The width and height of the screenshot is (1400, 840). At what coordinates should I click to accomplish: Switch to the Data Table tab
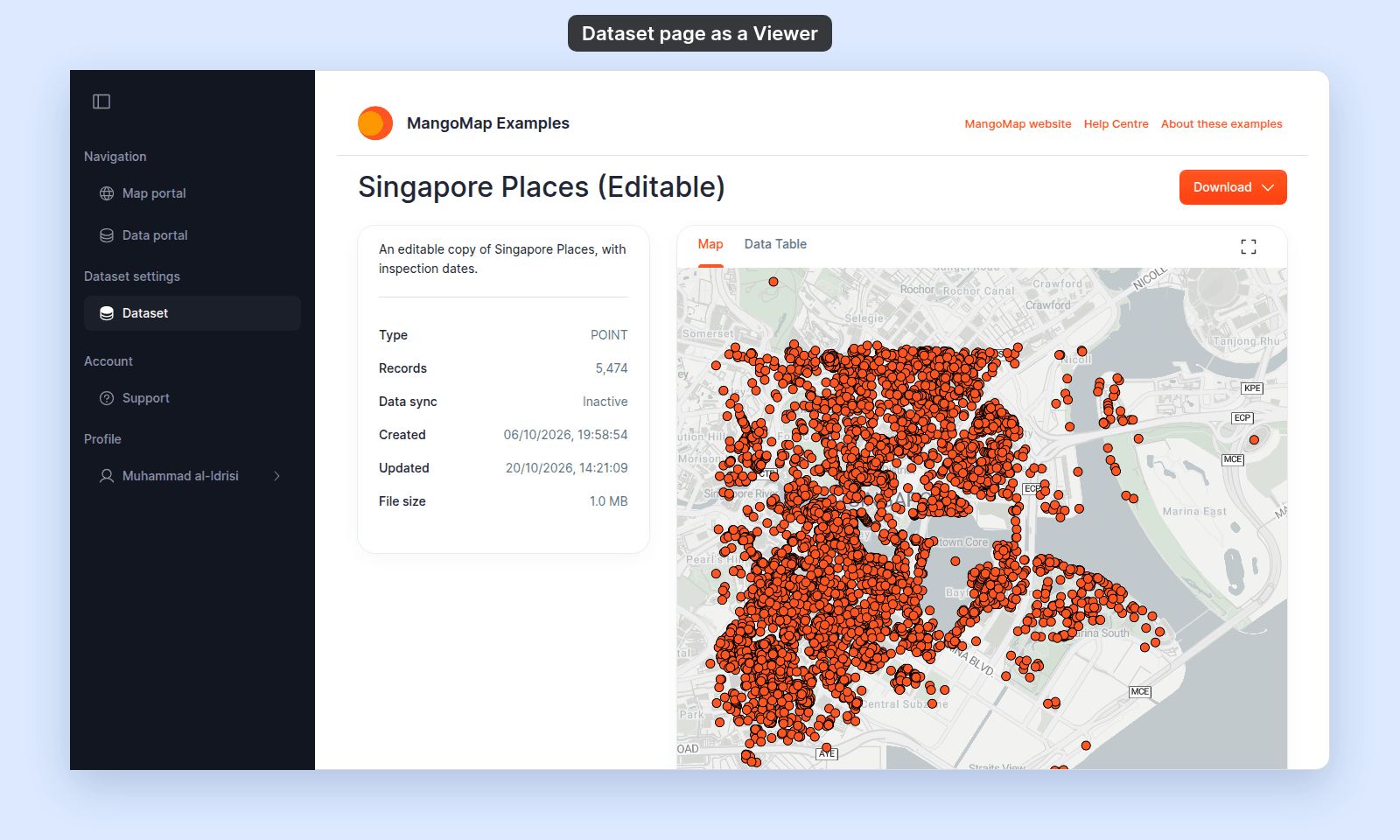(775, 244)
